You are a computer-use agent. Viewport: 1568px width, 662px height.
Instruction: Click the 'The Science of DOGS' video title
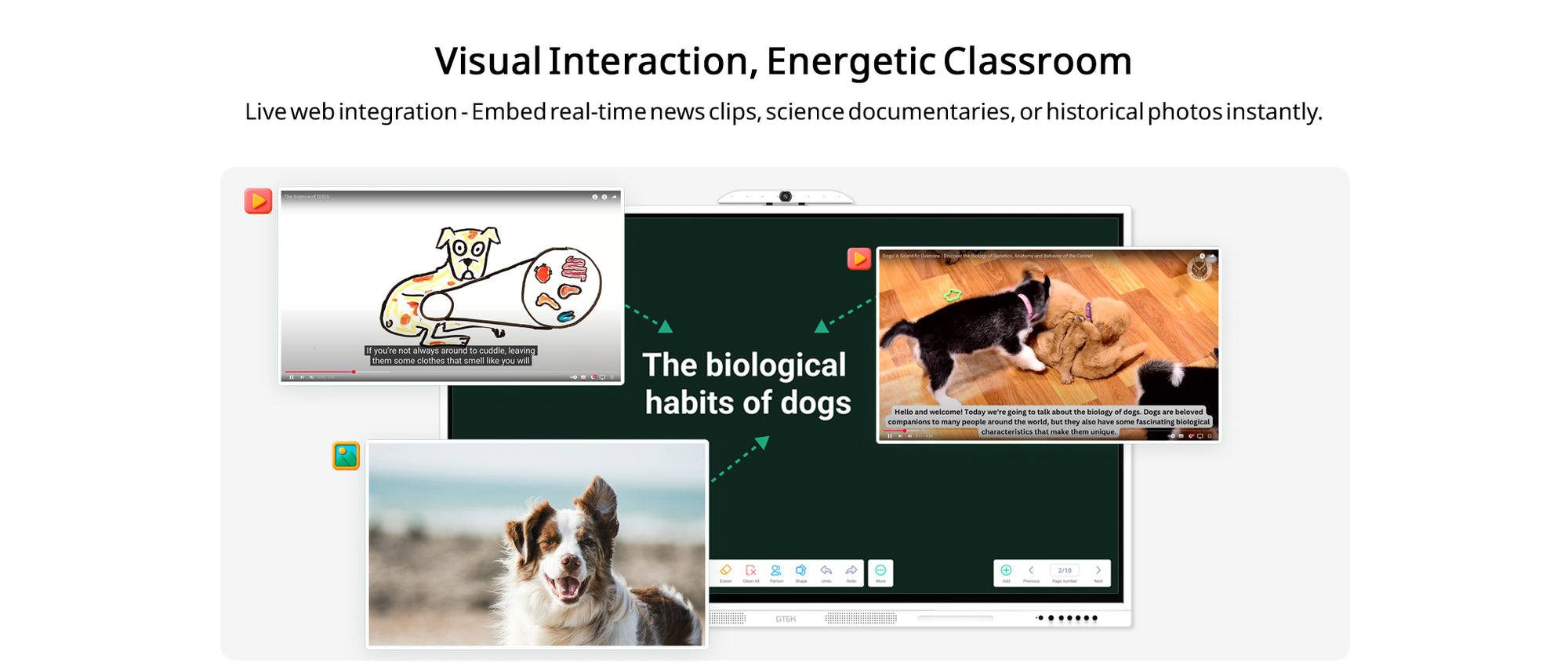307,197
